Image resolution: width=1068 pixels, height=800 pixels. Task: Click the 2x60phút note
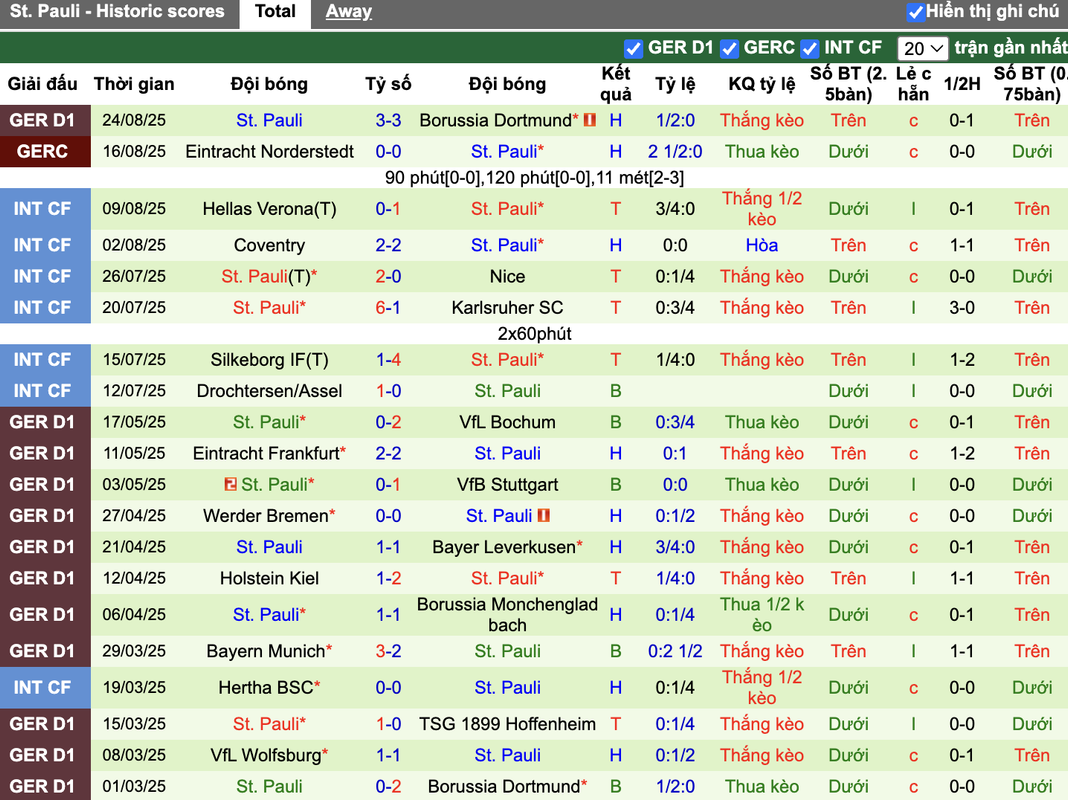534,334
